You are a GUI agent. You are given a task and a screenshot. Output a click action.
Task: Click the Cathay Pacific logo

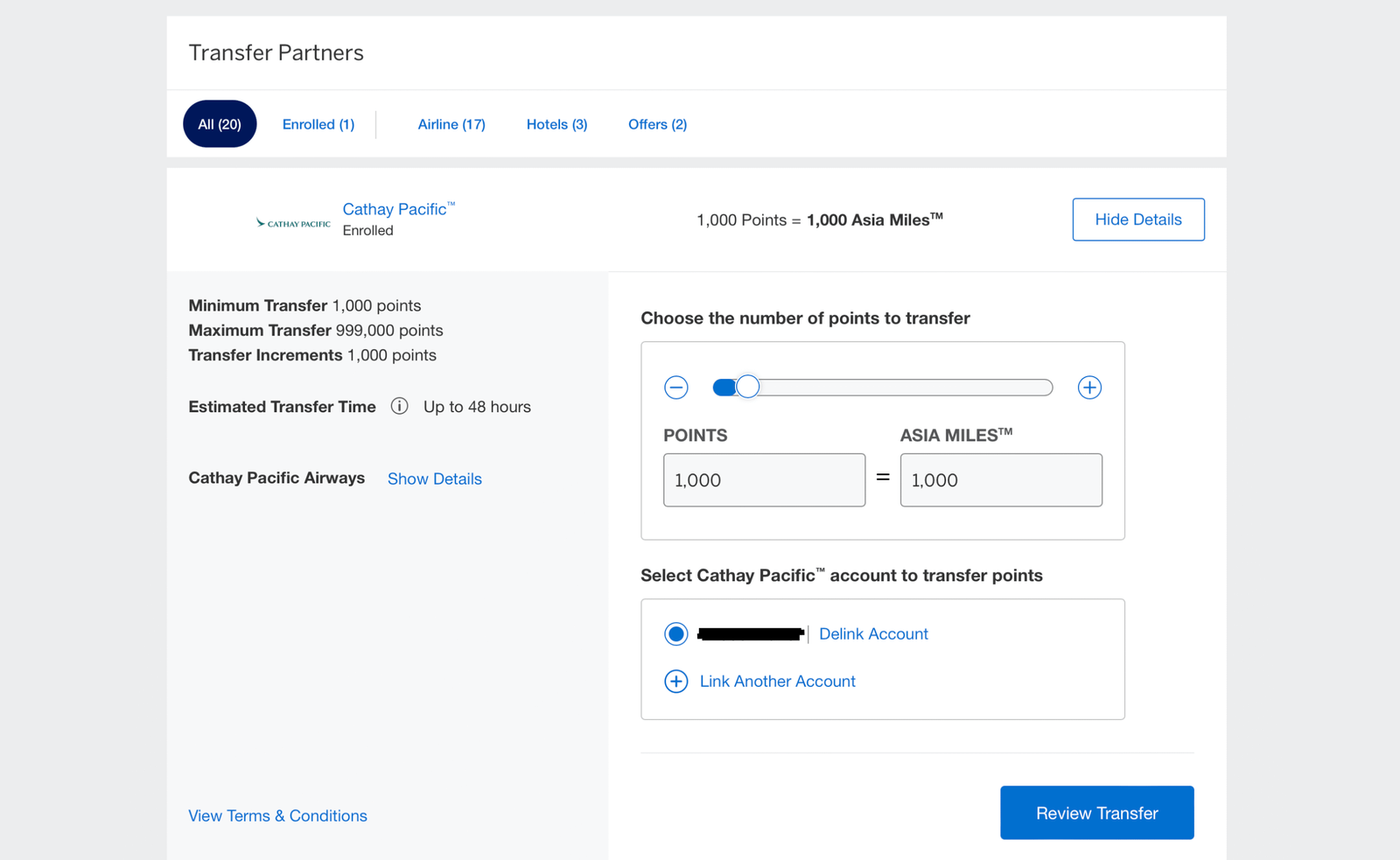(293, 223)
